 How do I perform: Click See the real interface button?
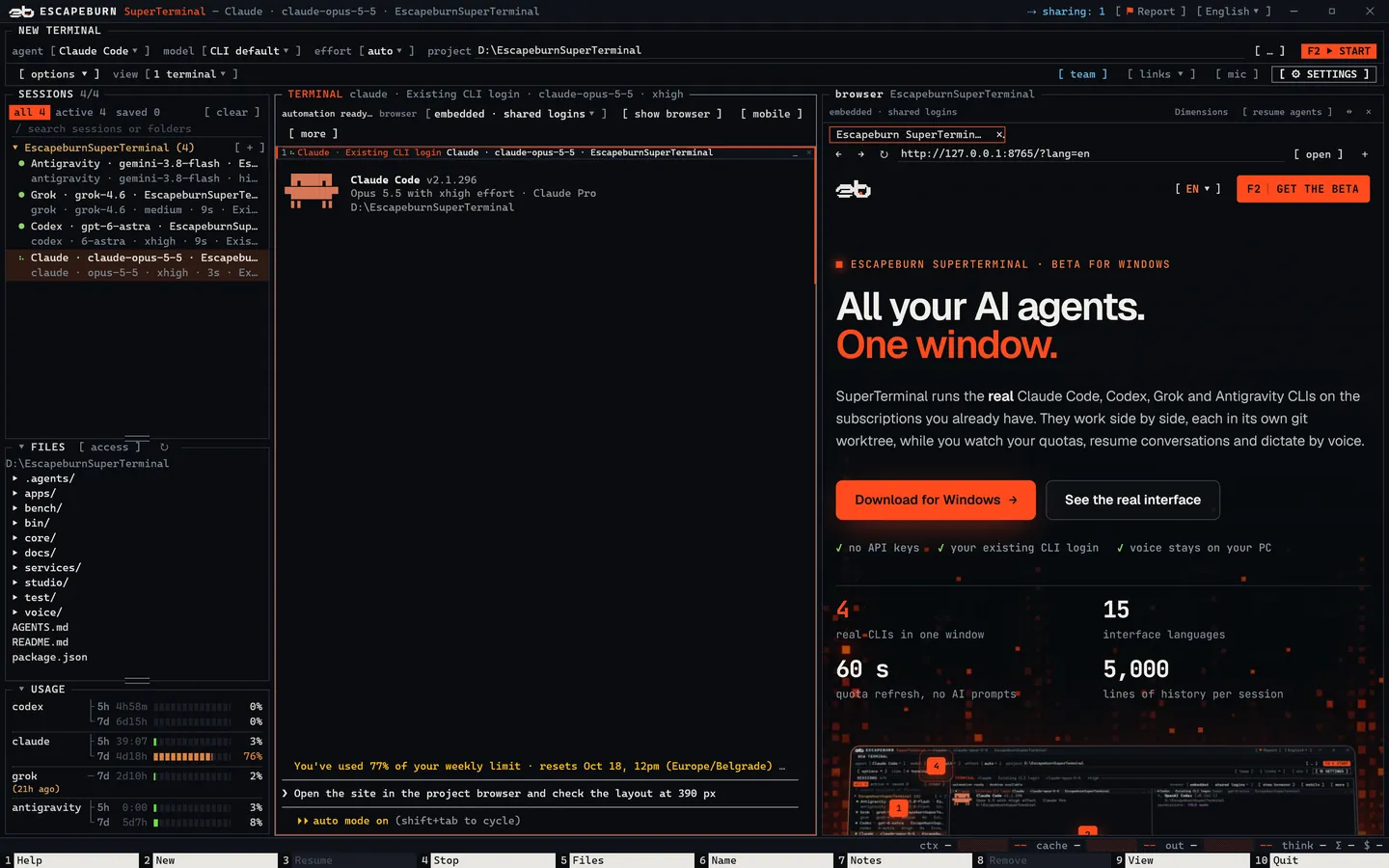coord(1132,500)
